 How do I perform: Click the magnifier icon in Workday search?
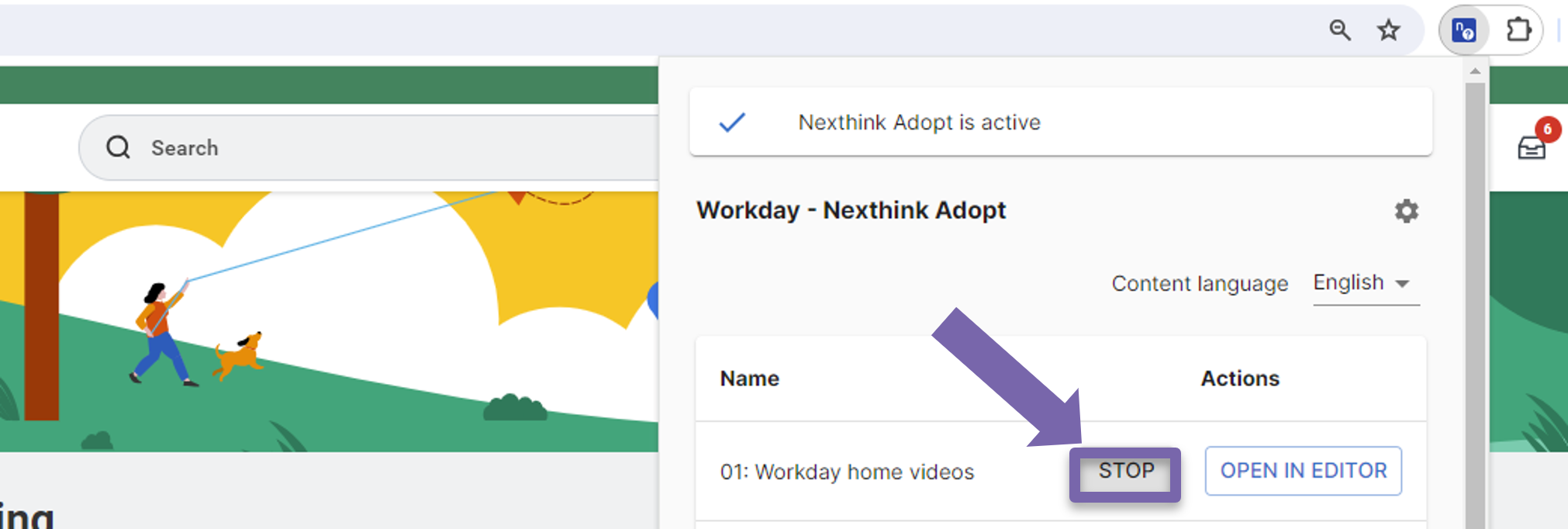(x=119, y=147)
